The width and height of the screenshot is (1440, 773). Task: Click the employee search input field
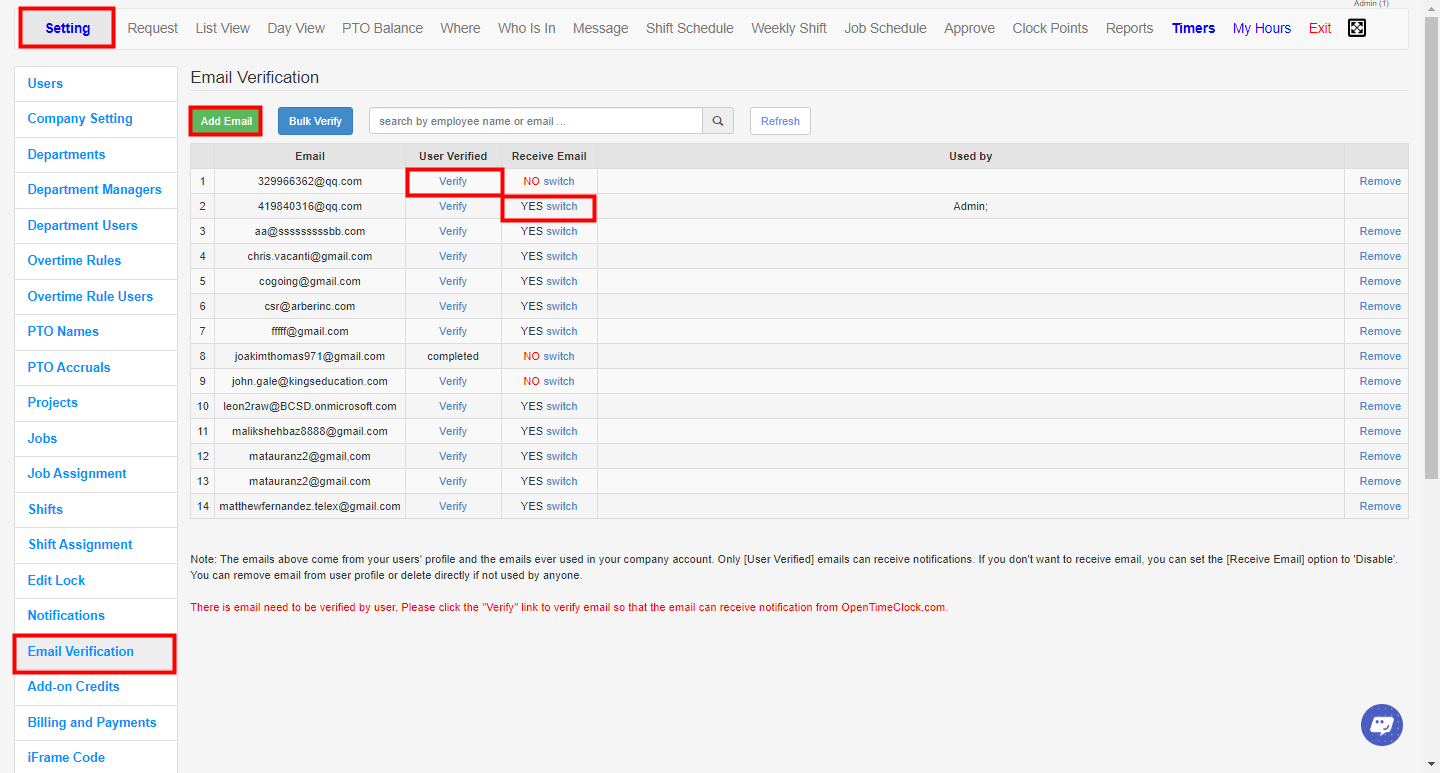click(535, 120)
